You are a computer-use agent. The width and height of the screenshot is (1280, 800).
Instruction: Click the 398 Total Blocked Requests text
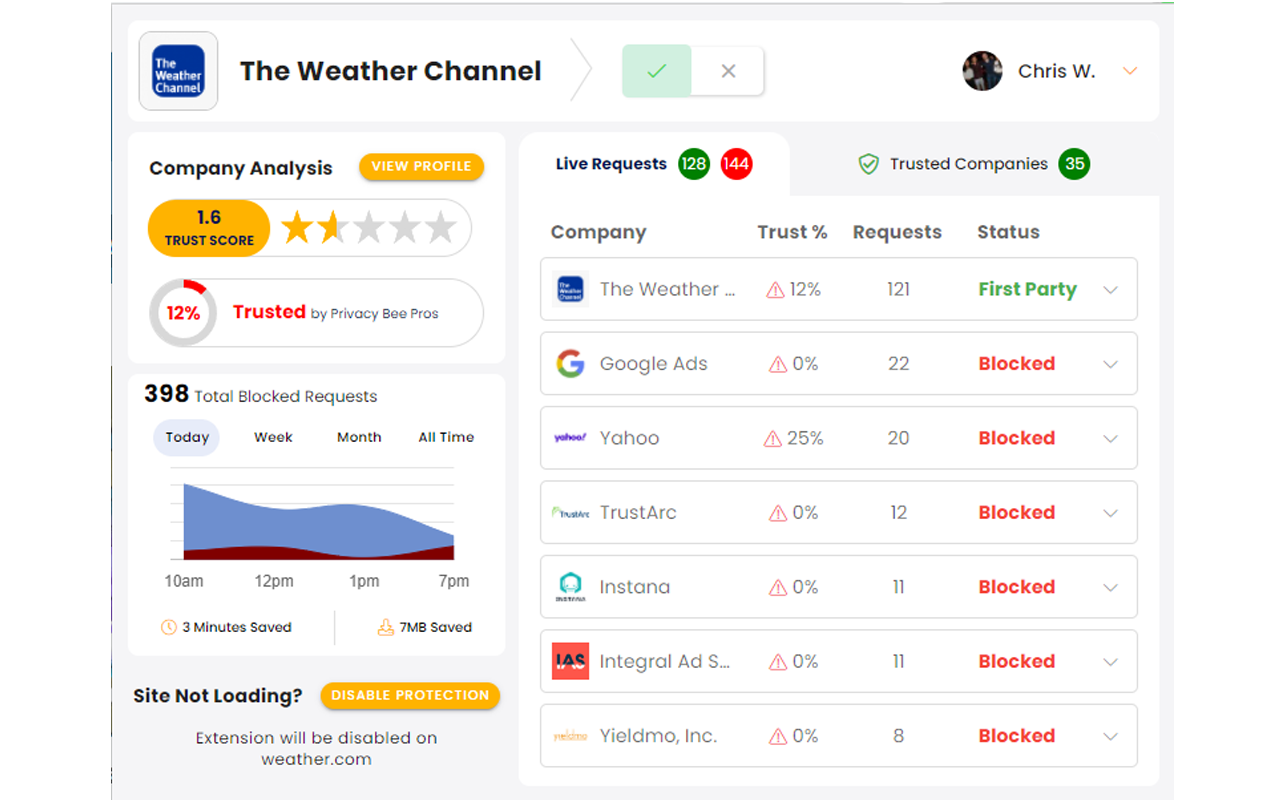click(x=261, y=395)
